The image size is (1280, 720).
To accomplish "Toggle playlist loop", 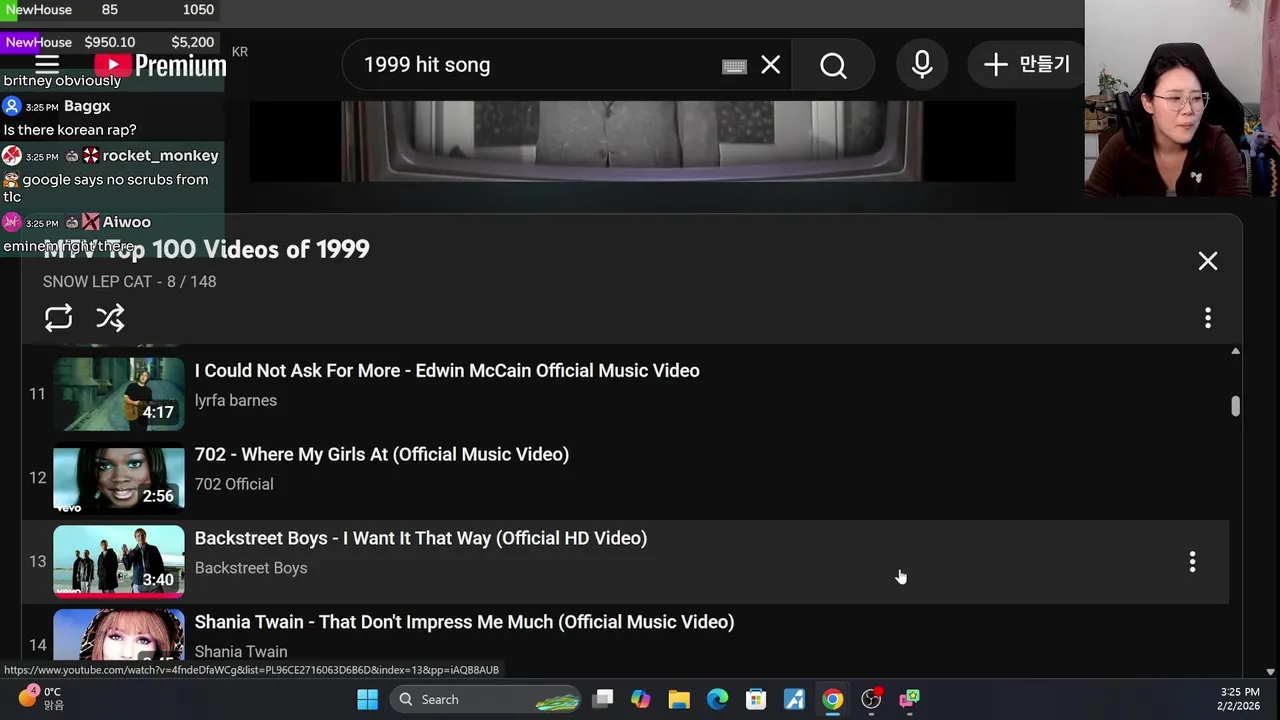I will coord(58,318).
